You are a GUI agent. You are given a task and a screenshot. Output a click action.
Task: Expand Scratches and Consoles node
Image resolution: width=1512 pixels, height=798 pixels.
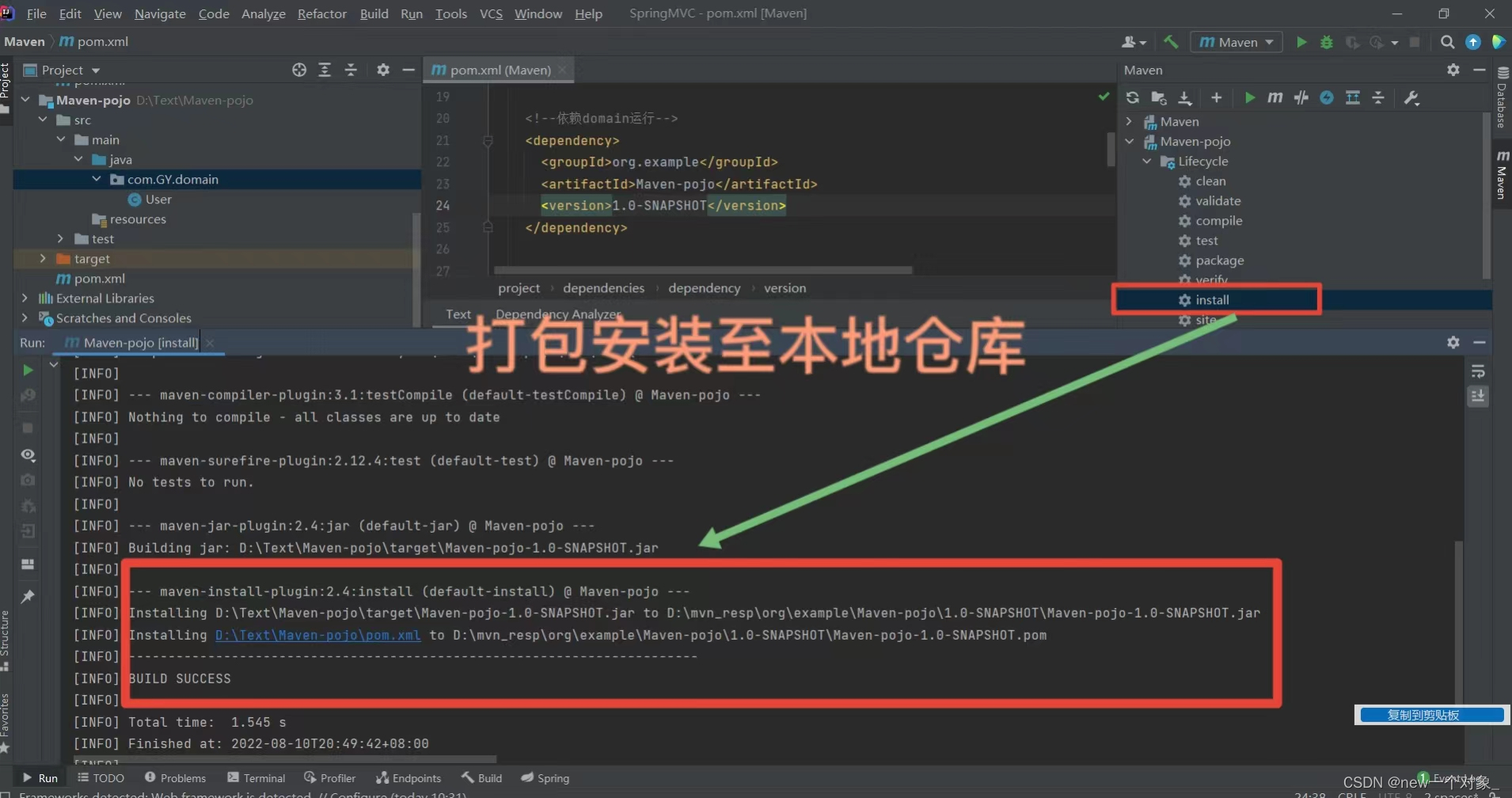[x=25, y=317]
